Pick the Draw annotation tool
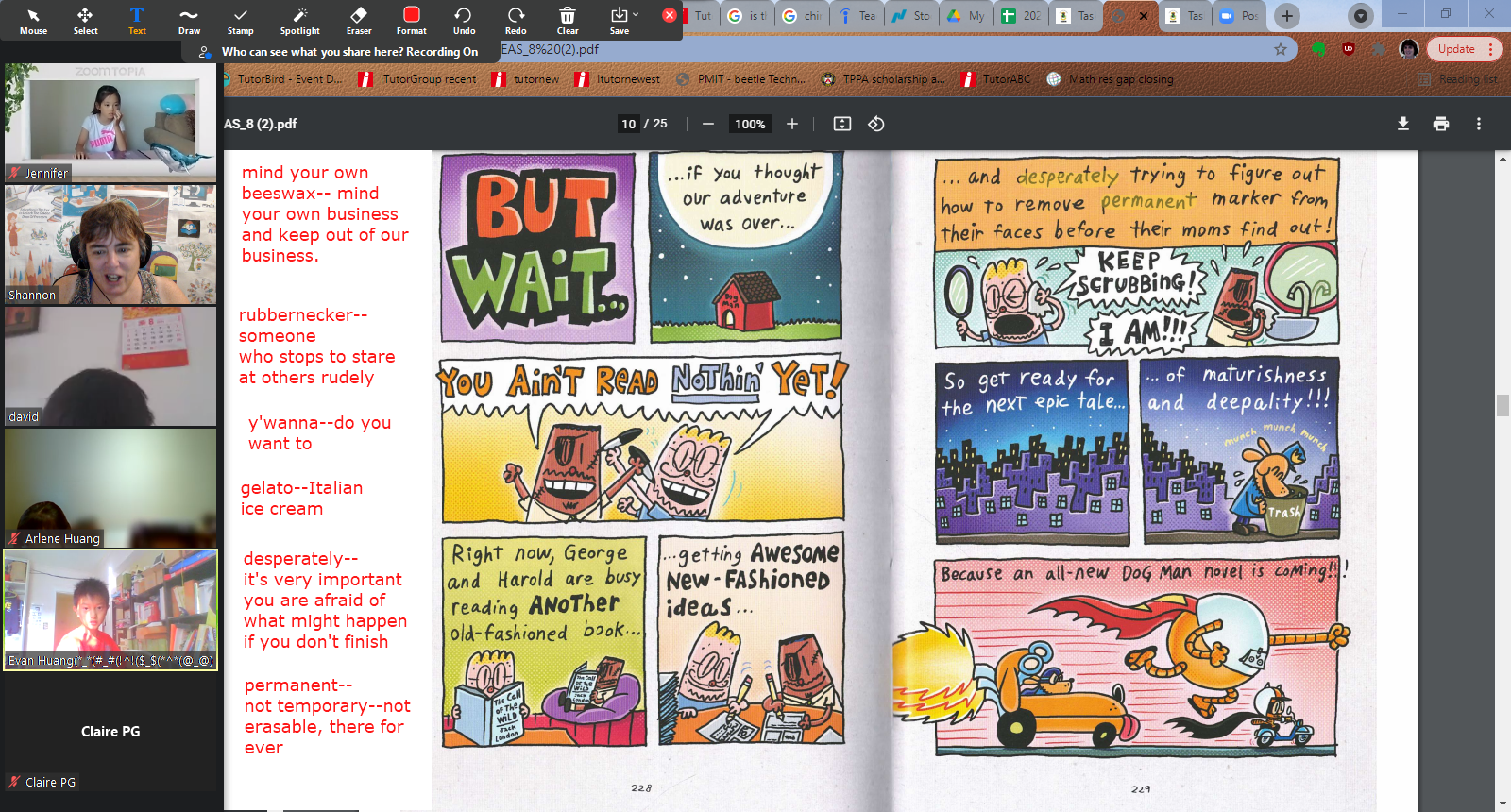This screenshot has width=1511, height=812. point(189,21)
